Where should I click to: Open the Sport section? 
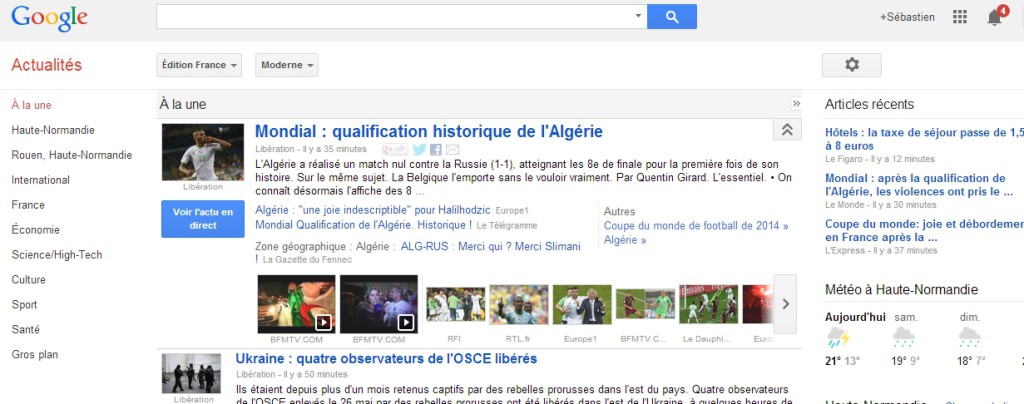pyautogui.click(x=24, y=305)
